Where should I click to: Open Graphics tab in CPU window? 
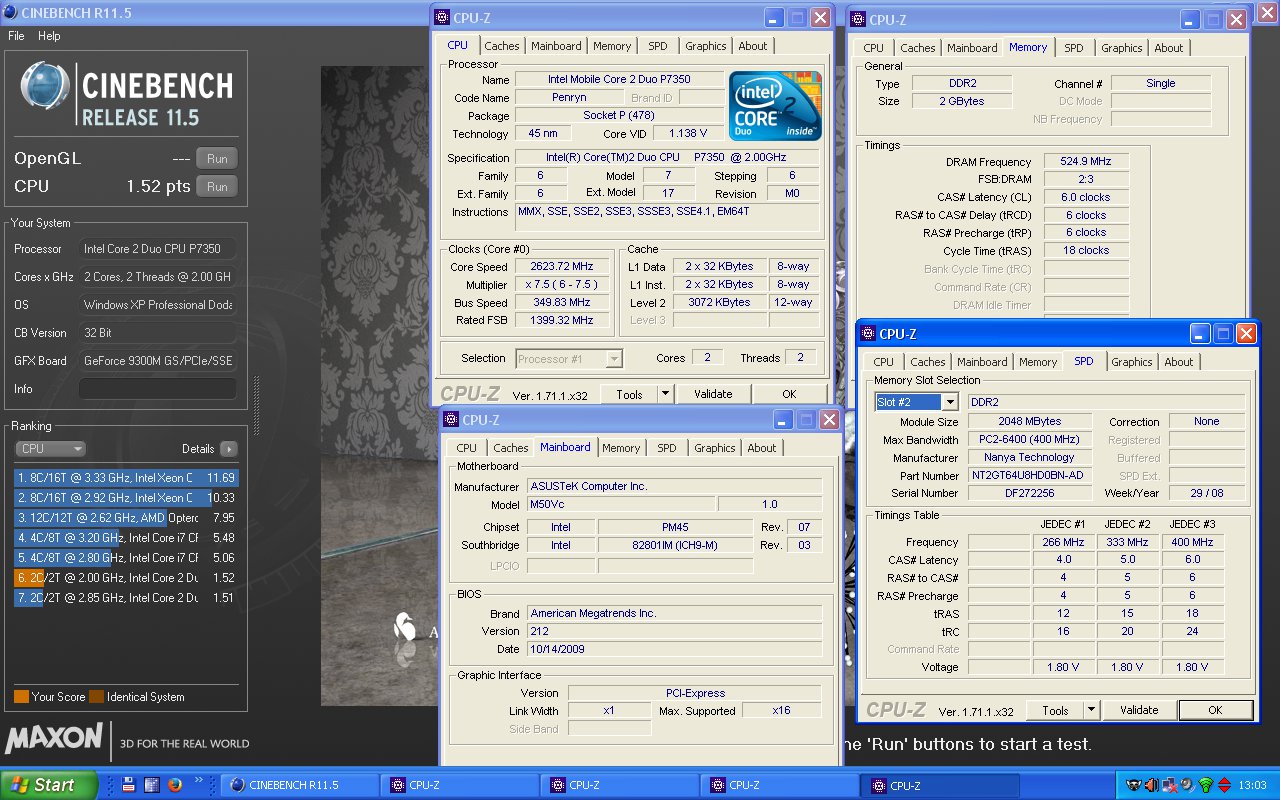click(x=706, y=46)
